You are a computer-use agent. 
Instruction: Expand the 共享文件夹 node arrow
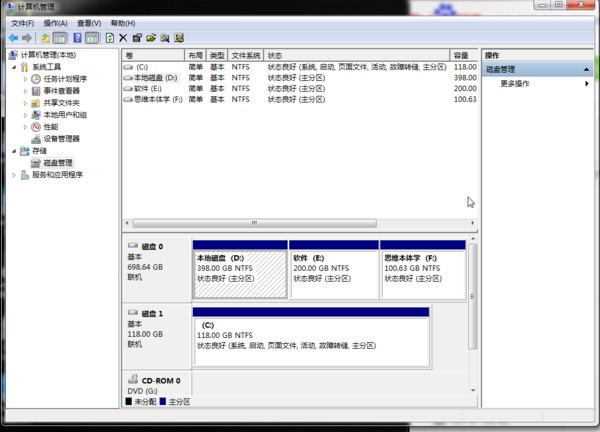click(x=25, y=103)
